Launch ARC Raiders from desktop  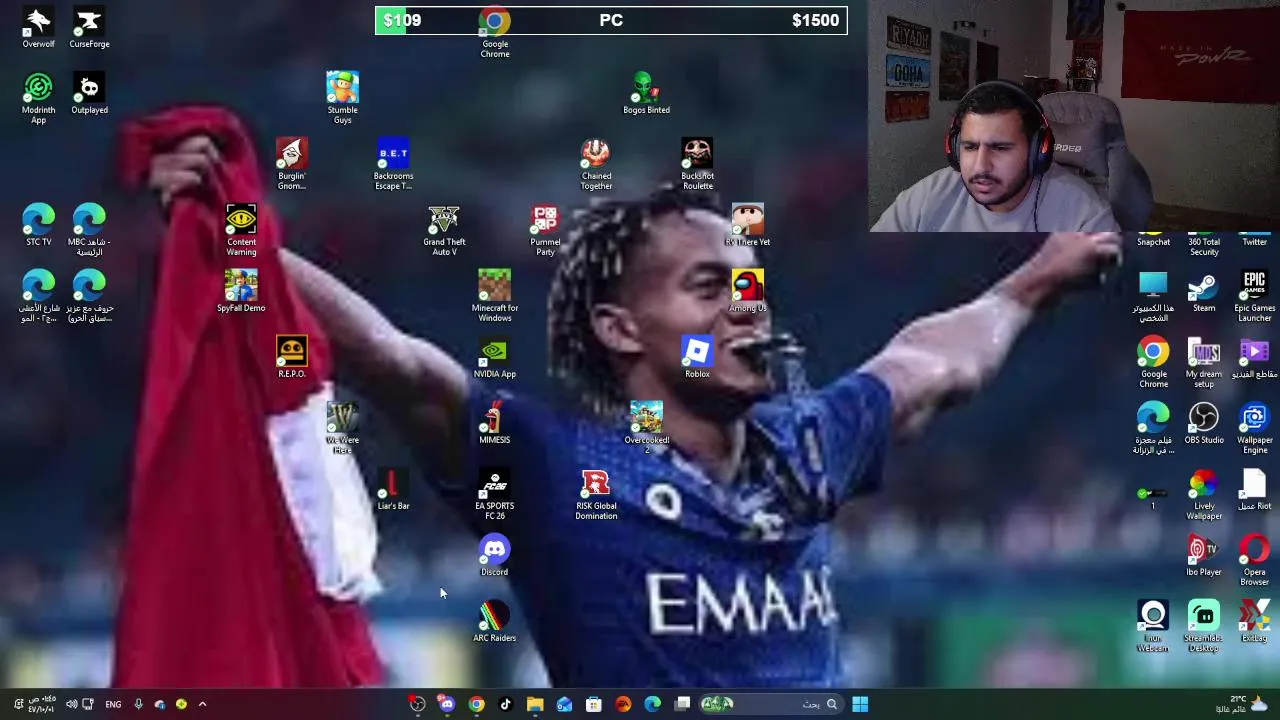pos(494,623)
